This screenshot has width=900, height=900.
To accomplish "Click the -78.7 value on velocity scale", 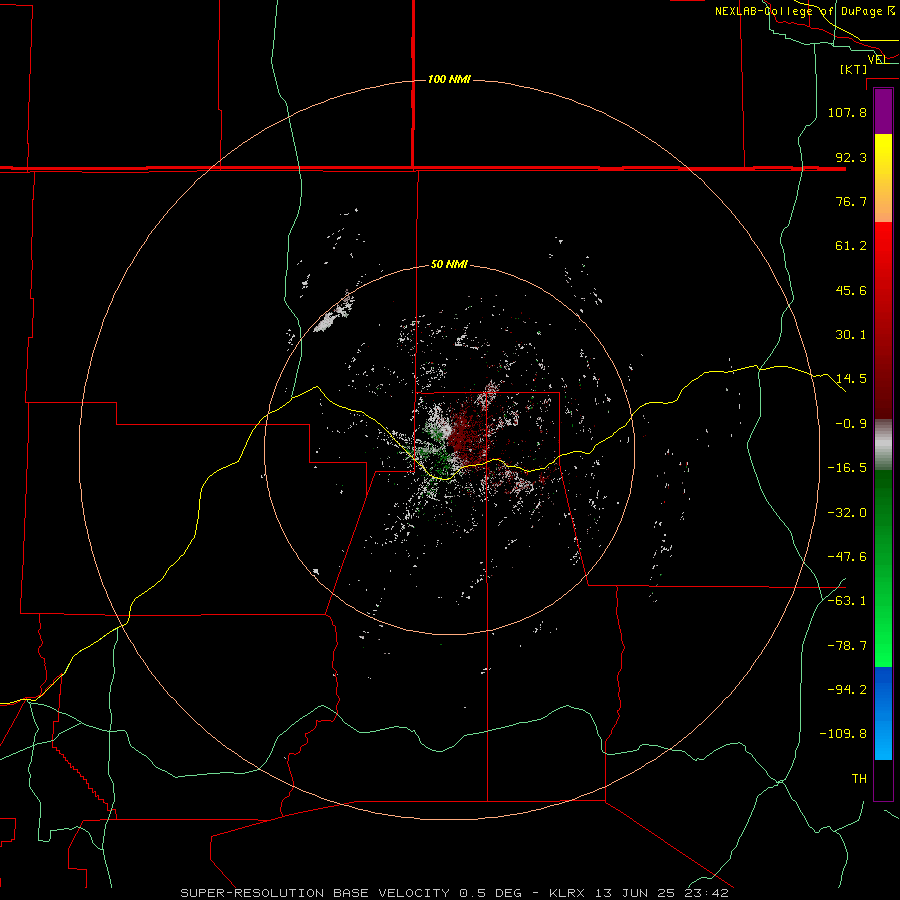I will [x=847, y=646].
